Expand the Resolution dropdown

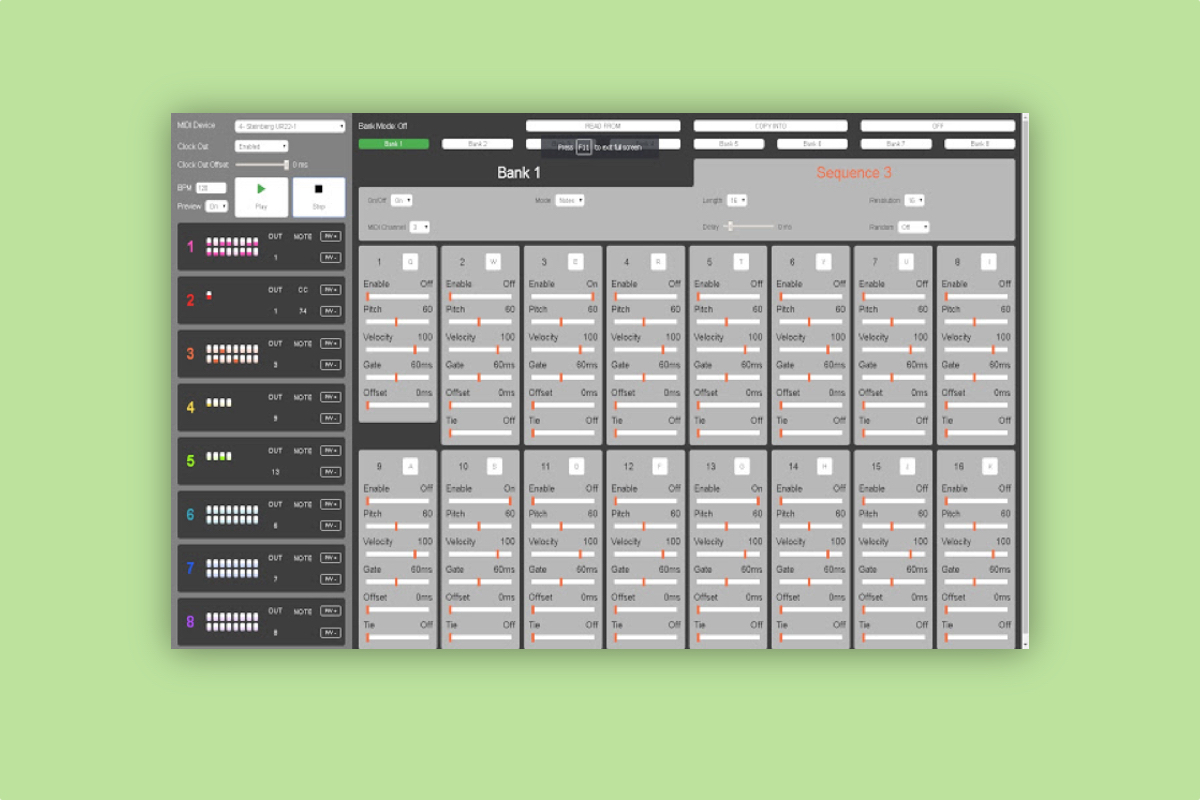click(x=913, y=200)
